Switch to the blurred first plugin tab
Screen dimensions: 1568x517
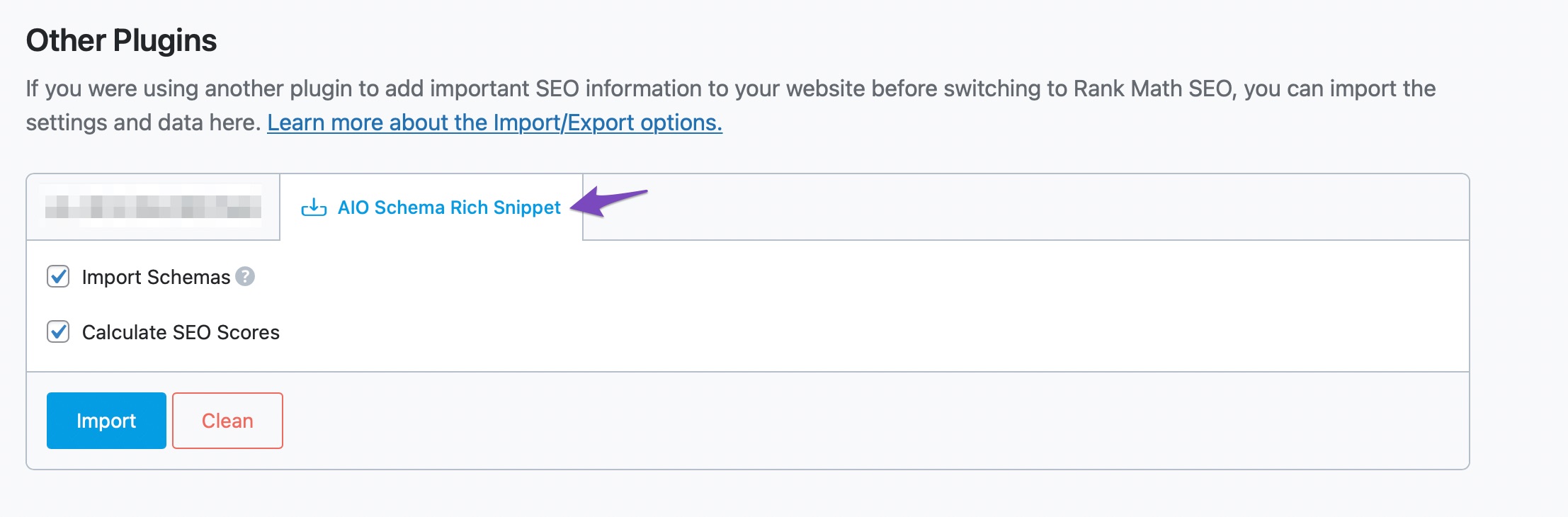[153, 207]
